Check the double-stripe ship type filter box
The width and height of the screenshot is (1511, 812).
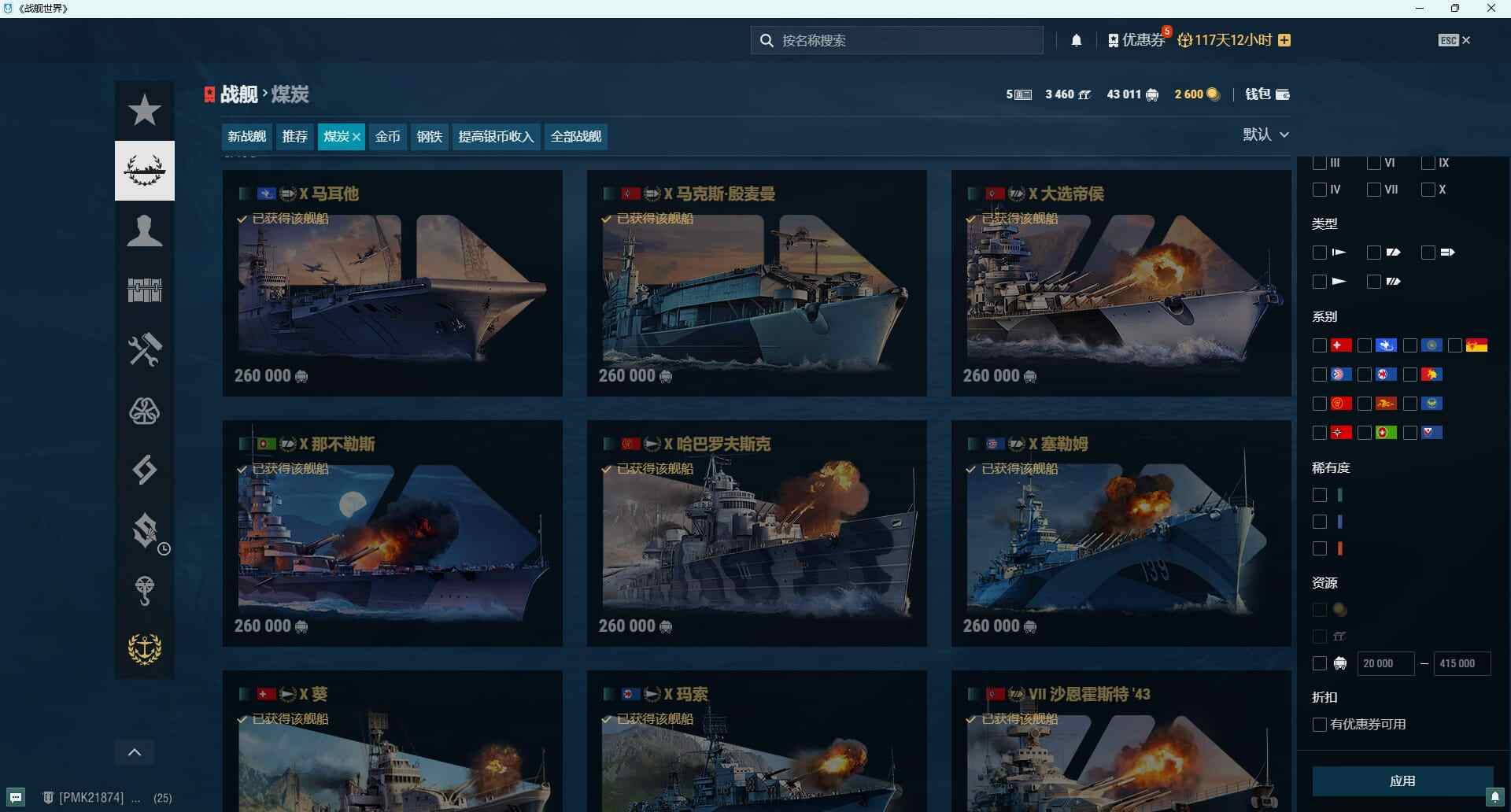tap(1374, 282)
